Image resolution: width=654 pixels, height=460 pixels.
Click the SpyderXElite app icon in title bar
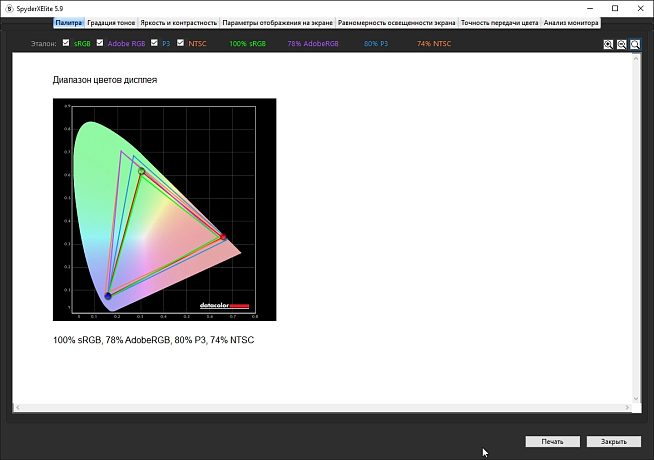(x=9, y=8)
